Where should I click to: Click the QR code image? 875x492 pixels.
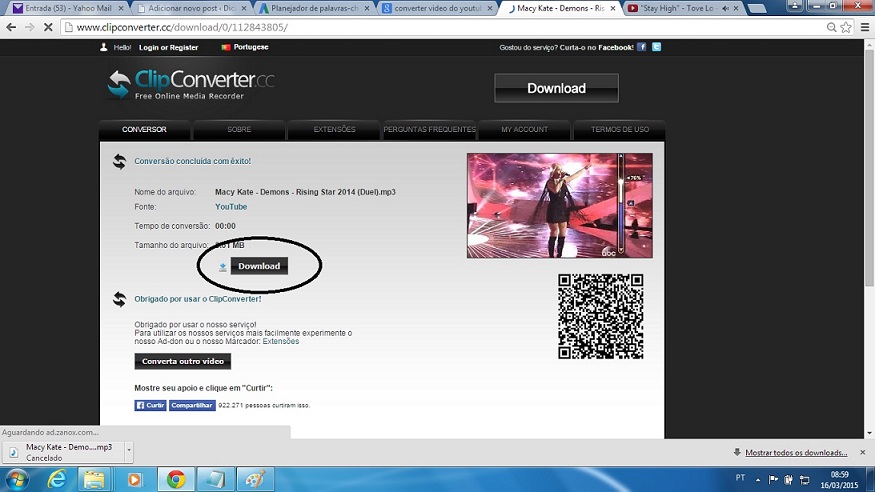600,316
